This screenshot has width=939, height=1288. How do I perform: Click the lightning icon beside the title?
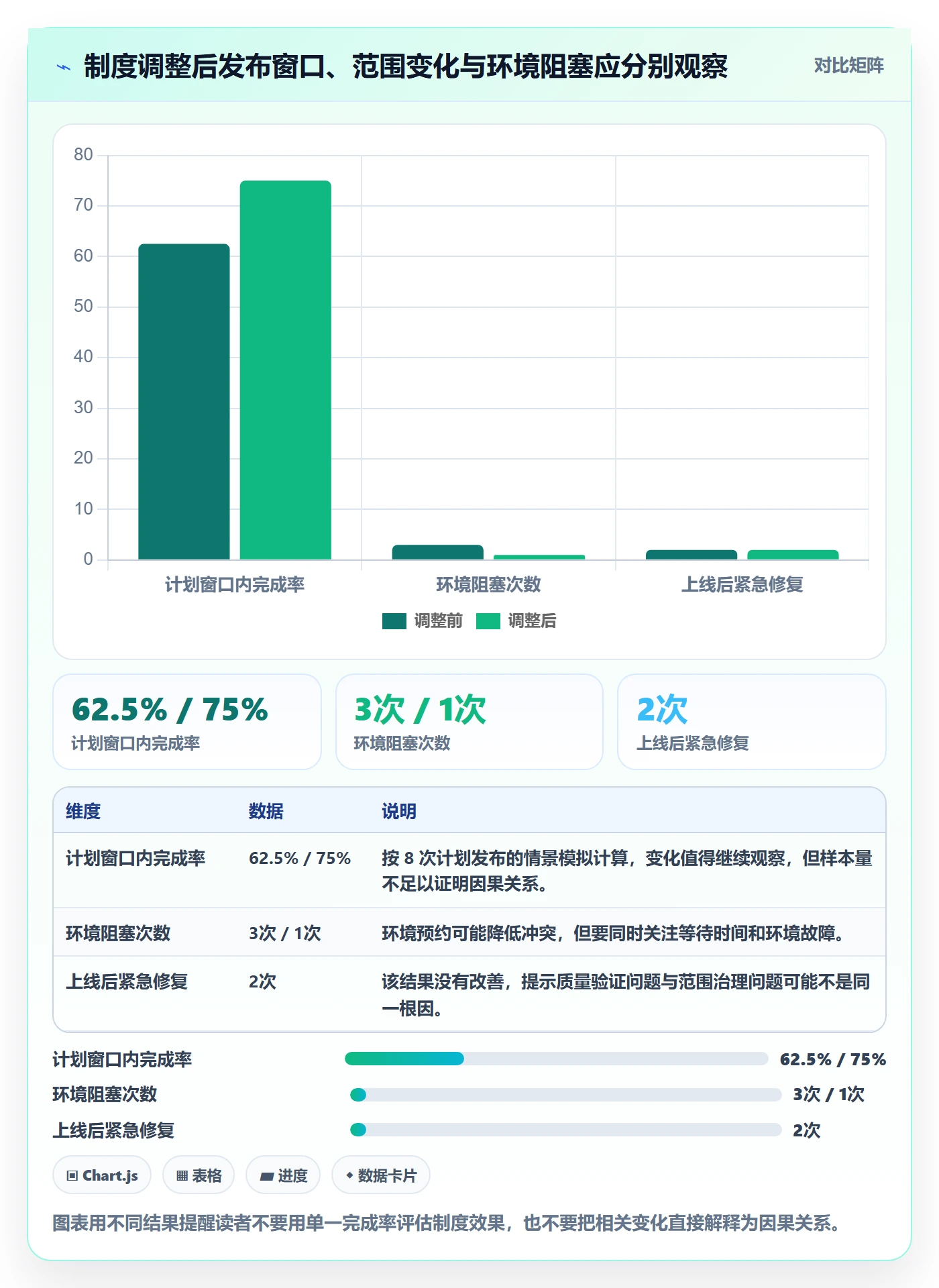64,67
